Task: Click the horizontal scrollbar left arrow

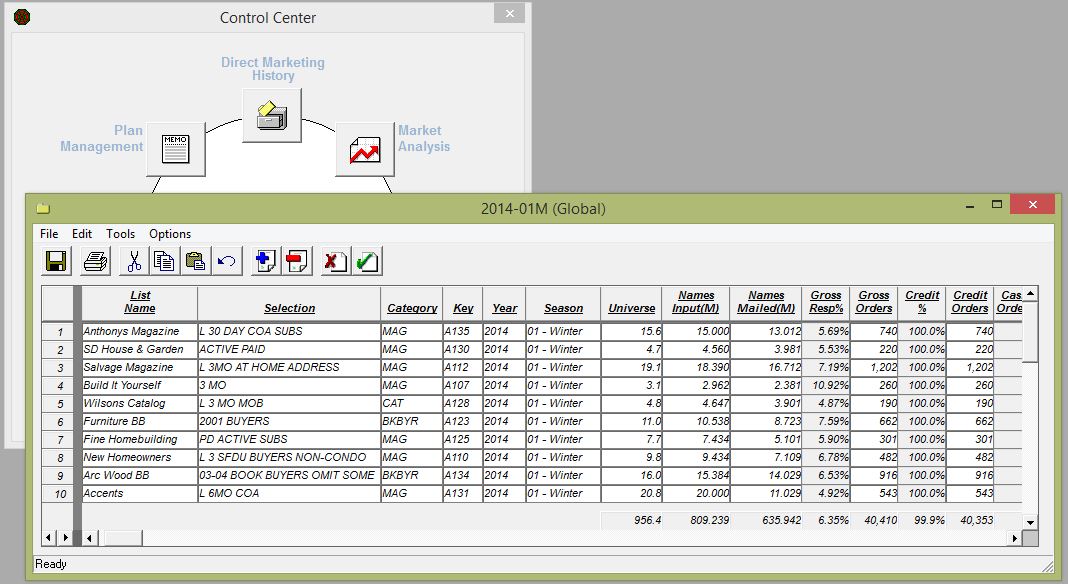Action: pos(89,538)
